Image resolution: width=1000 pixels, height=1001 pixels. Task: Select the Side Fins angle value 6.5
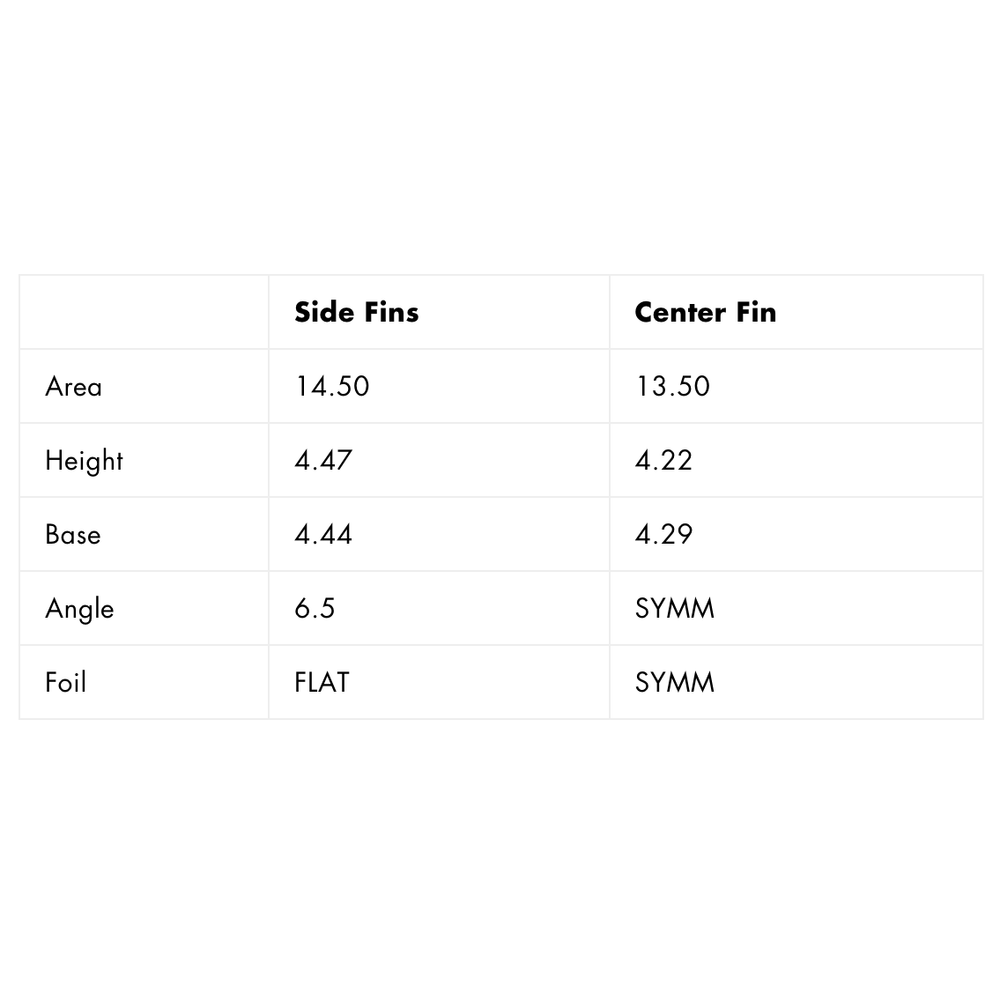(x=314, y=608)
